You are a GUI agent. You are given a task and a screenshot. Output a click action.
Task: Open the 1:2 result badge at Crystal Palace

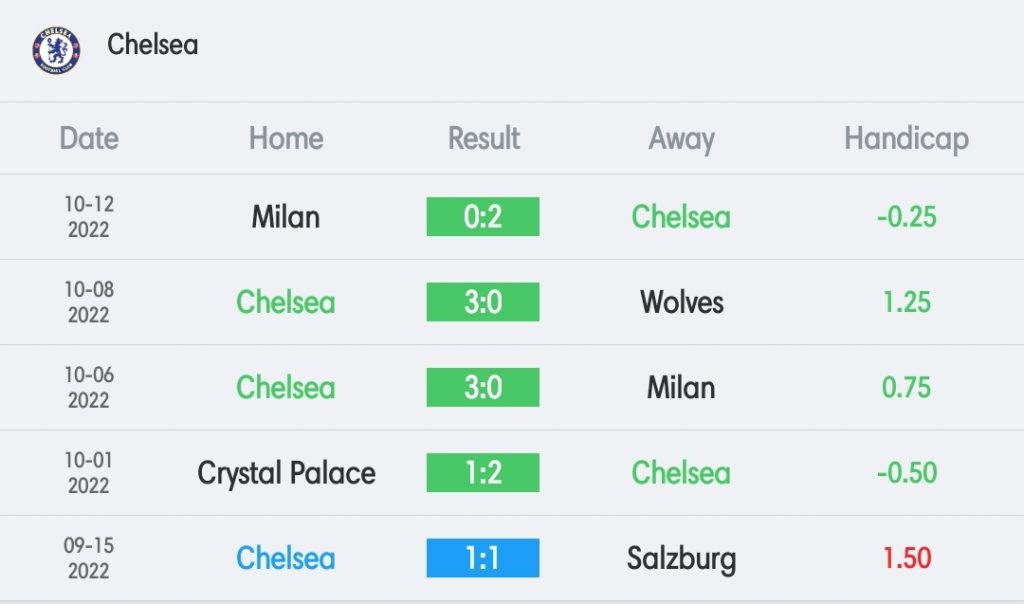click(483, 472)
